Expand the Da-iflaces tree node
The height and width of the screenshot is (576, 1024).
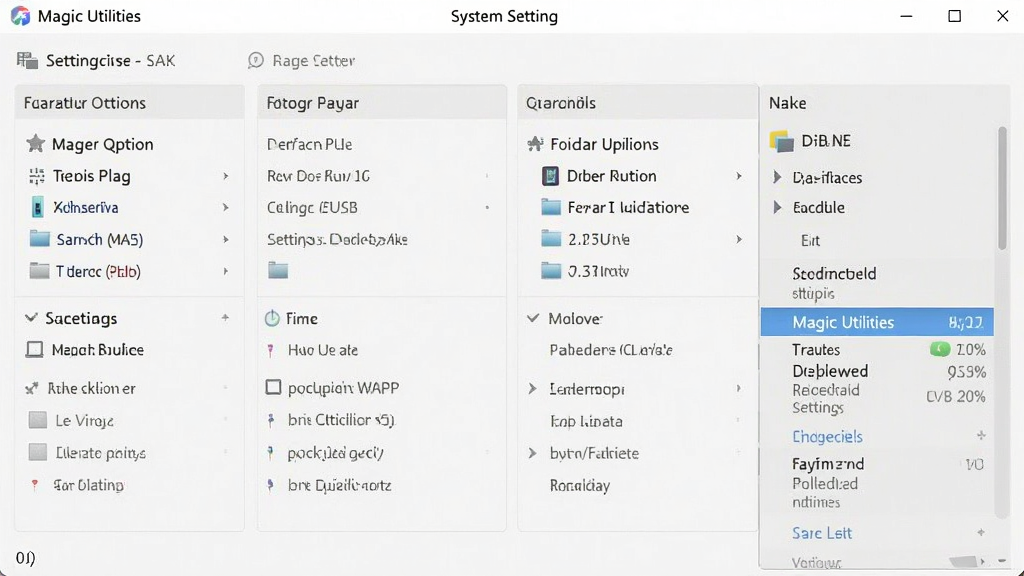coord(777,177)
